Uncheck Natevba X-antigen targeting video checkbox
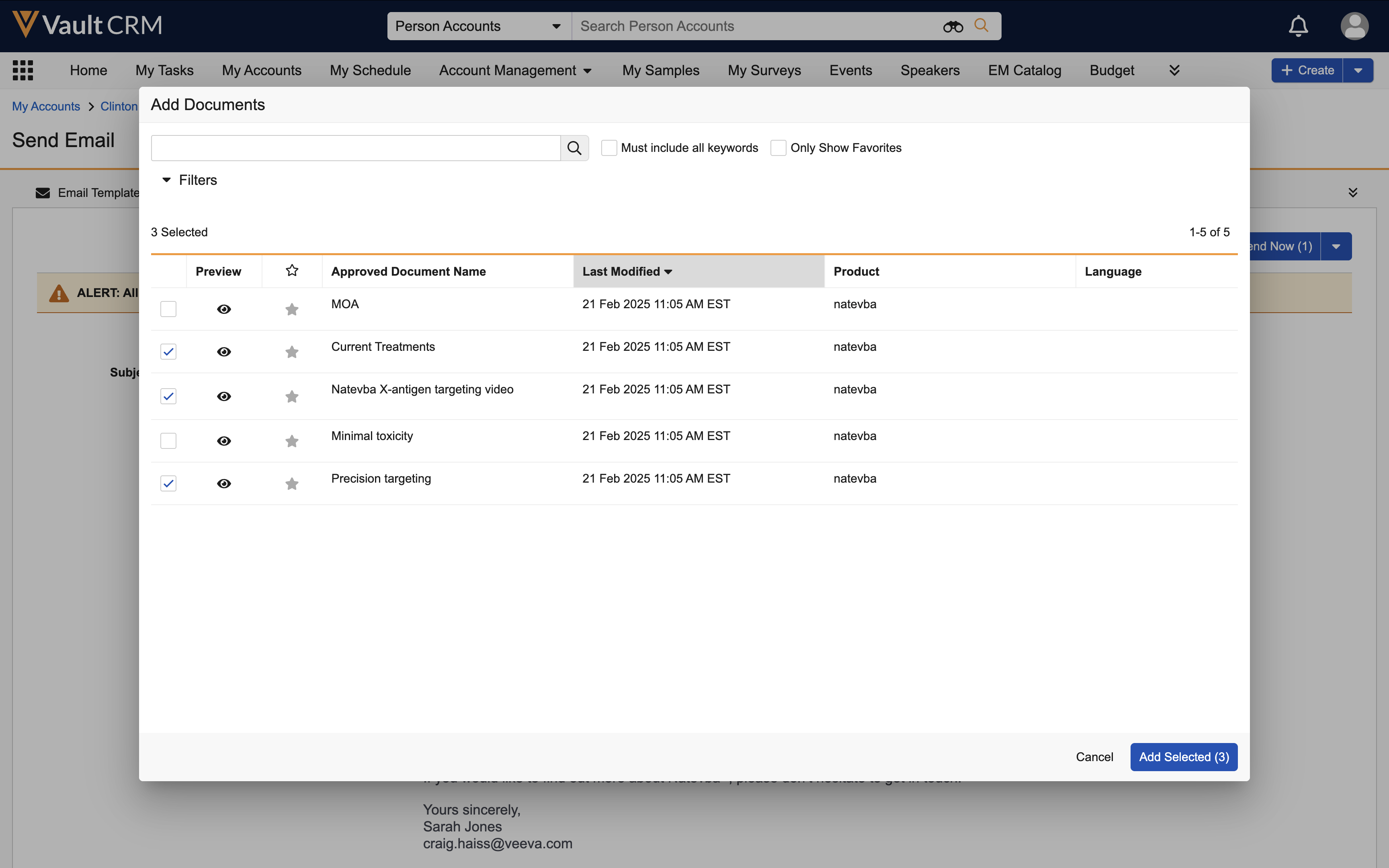This screenshot has width=1389, height=868. point(168,397)
